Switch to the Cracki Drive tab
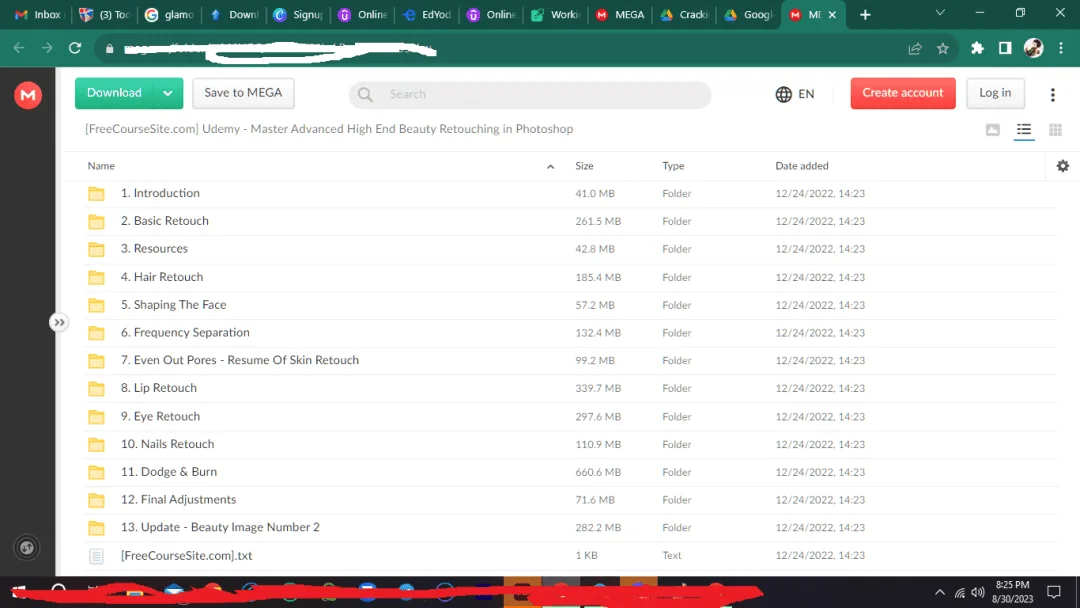1080x608 pixels. pyautogui.click(x=685, y=14)
